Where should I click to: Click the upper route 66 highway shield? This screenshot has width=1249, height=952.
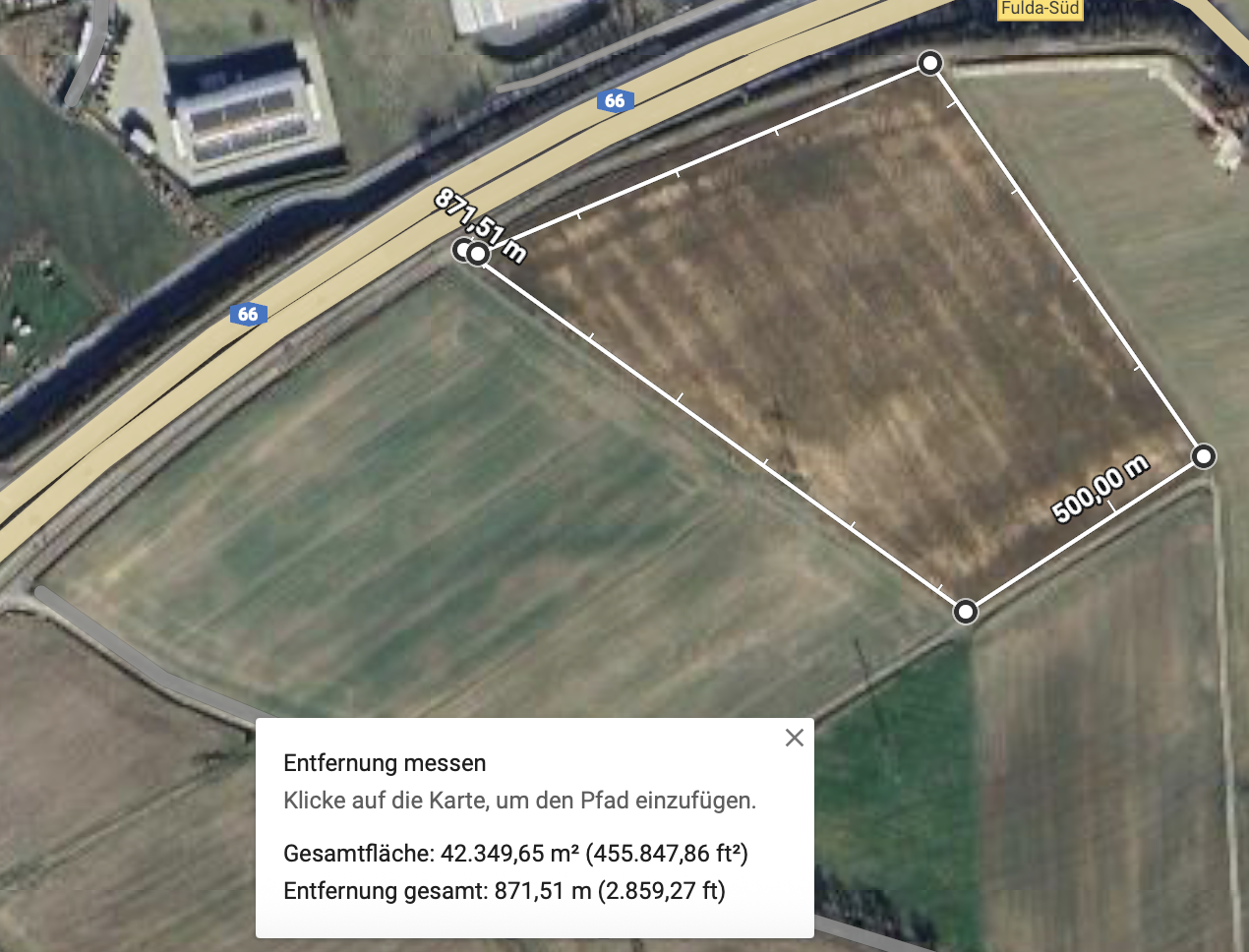(615, 100)
